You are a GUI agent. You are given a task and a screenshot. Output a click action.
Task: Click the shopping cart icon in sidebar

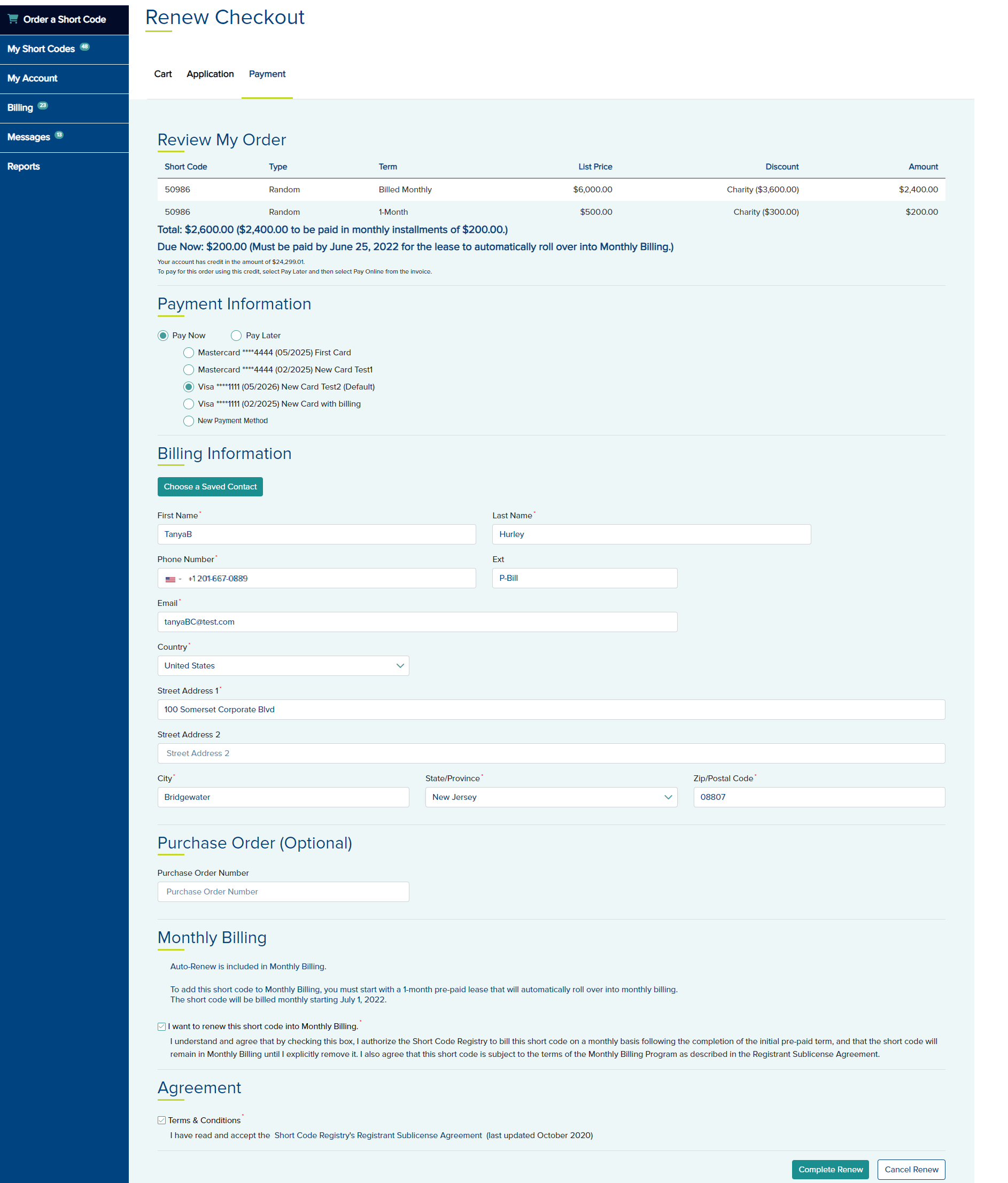(13, 19)
